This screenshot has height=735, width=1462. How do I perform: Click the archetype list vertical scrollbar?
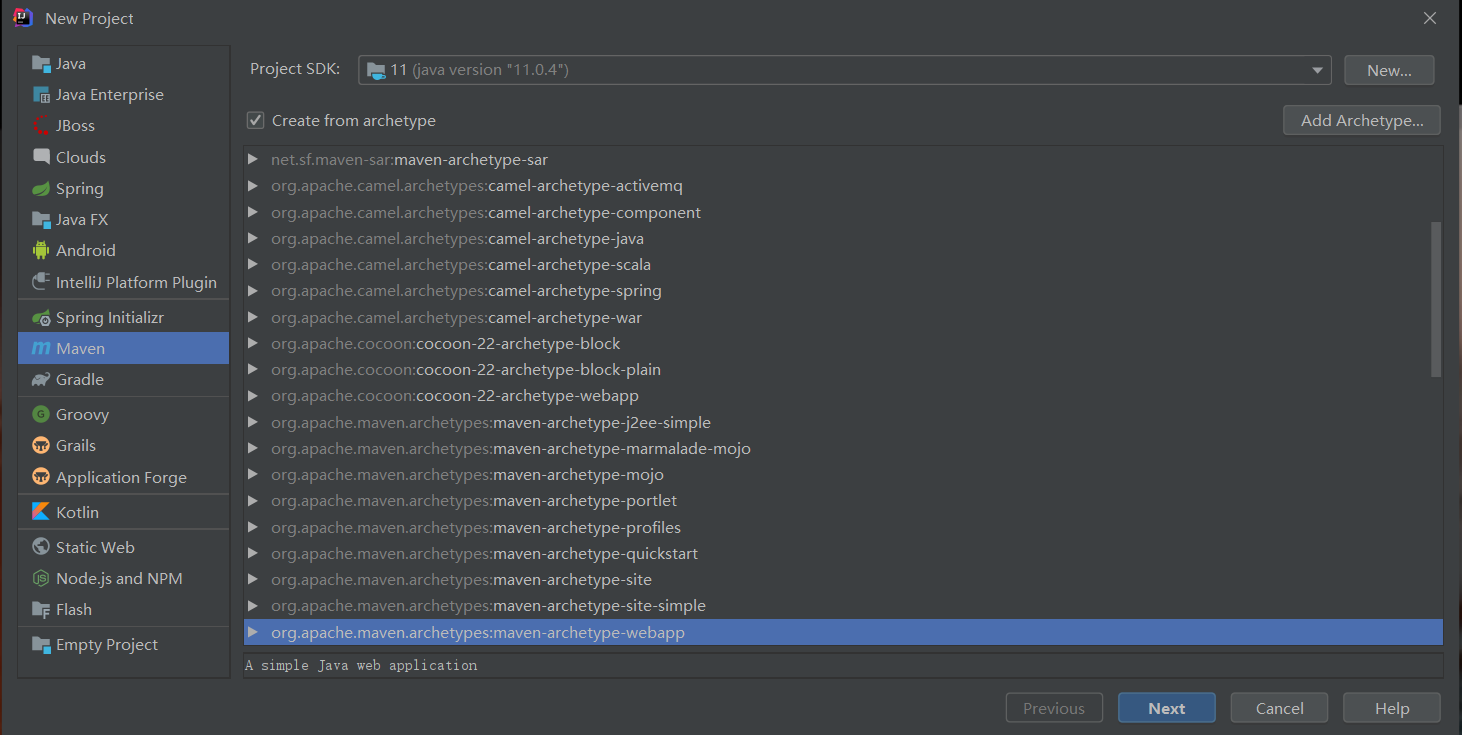click(1436, 300)
